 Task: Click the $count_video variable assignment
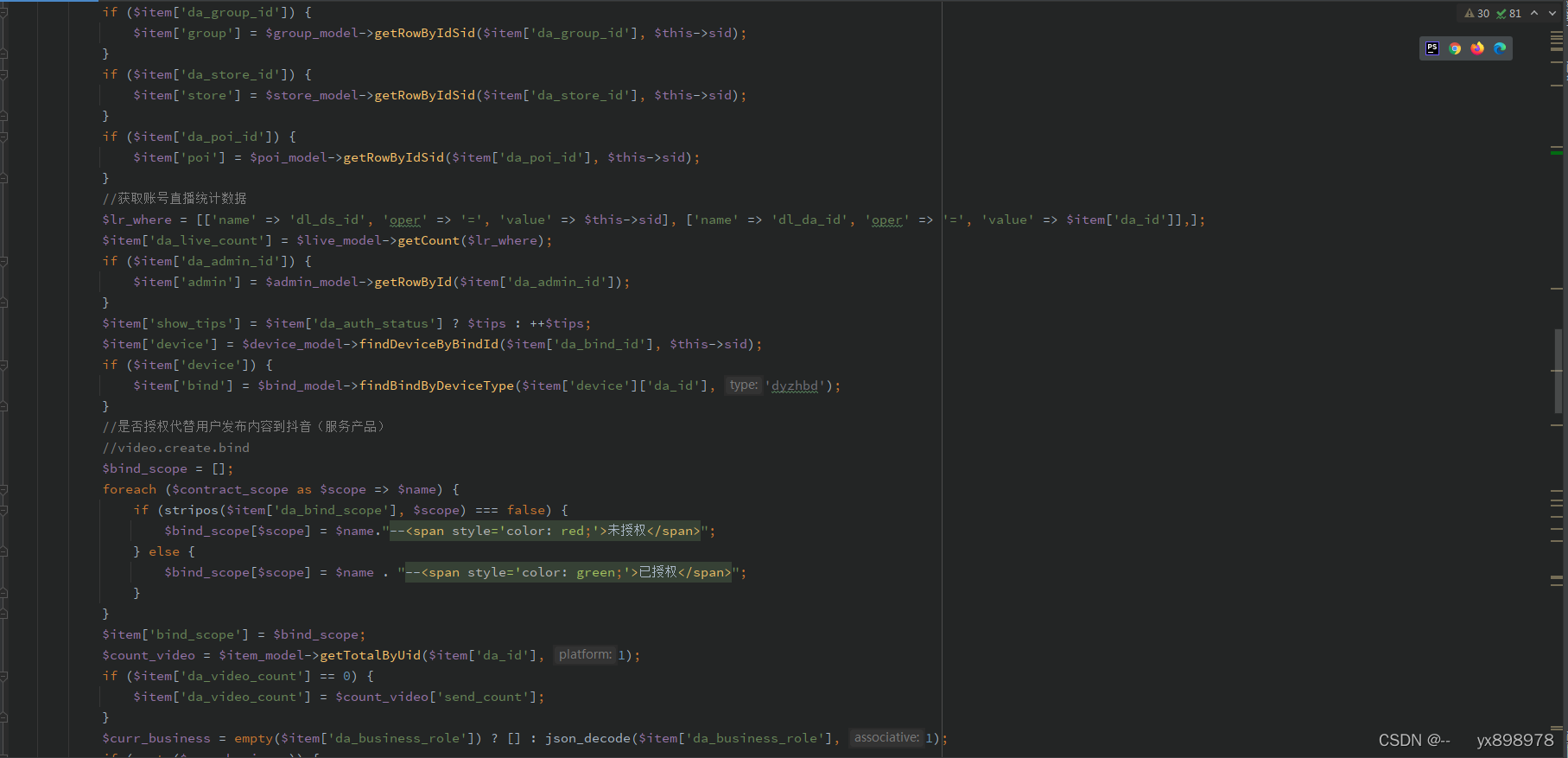[x=149, y=656]
